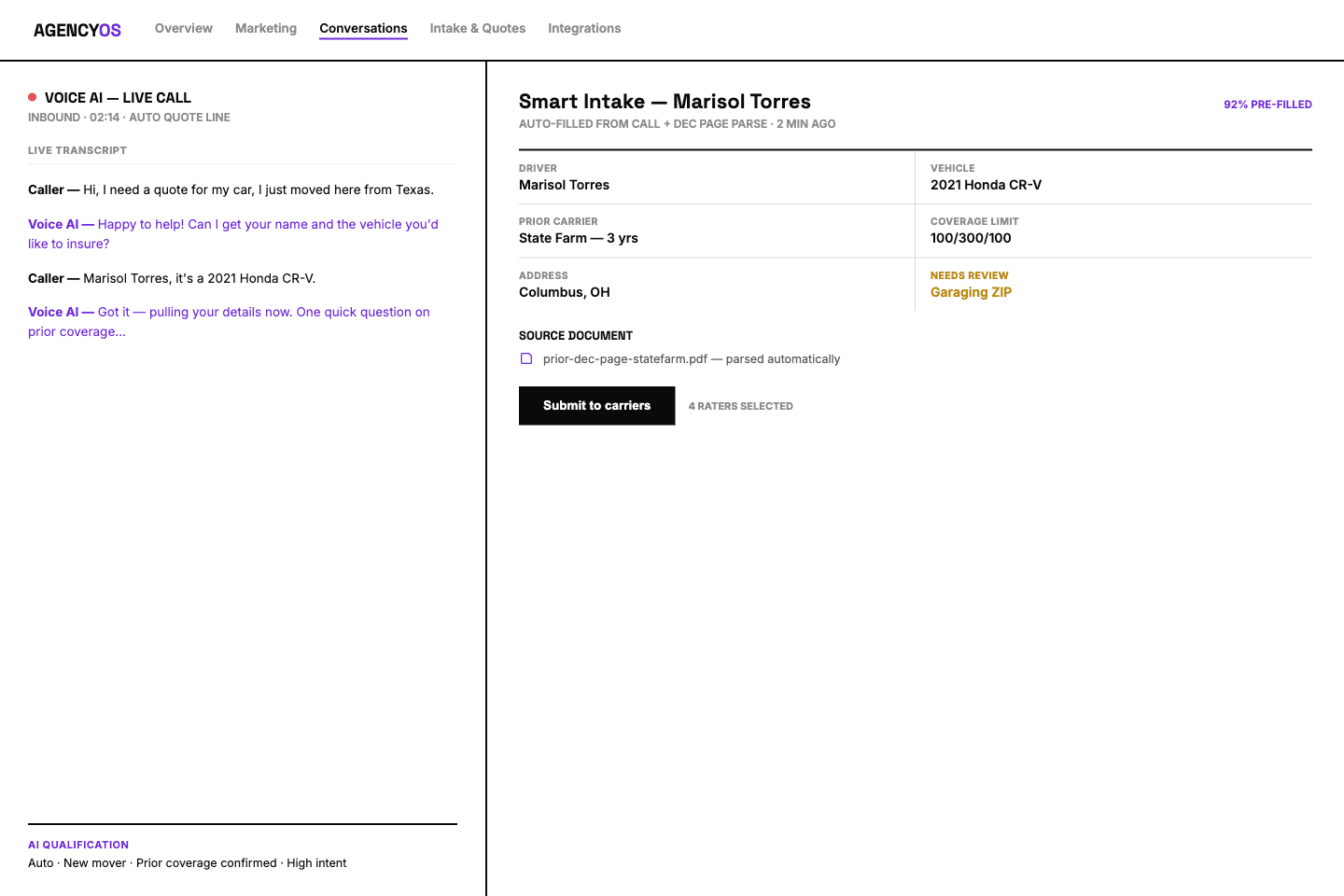The height and width of the screenshot is (896, 1344).
Task: Click the Smart Intake — Marisol Torres heading
Action: tap(665, 102)
